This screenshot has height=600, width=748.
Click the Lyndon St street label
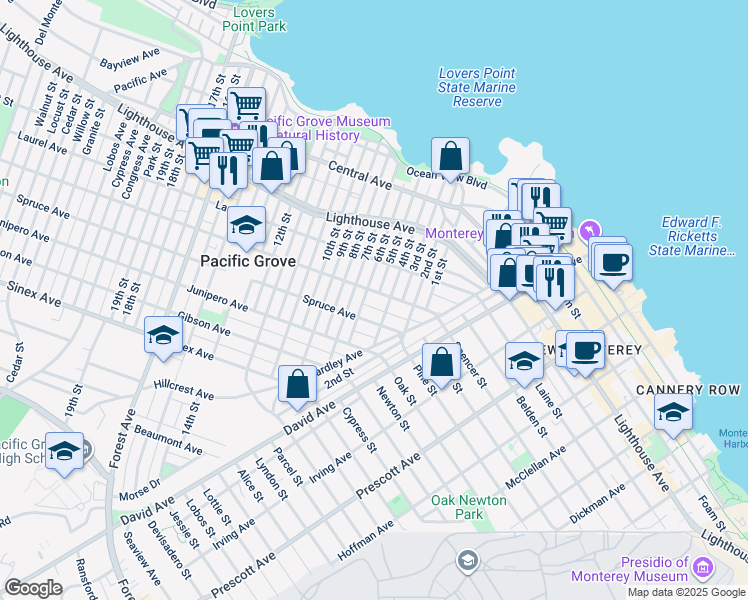tap(271, 479)
